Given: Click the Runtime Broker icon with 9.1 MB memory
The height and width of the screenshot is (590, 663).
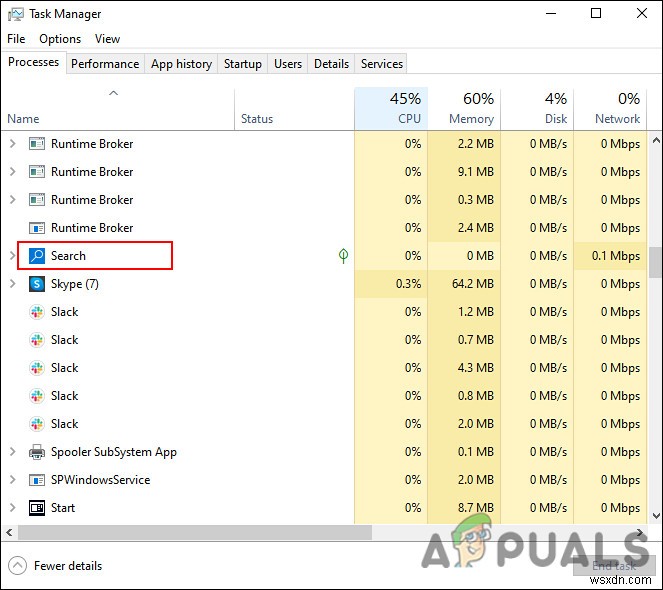Looking at the screenshot, I should point(37,172).
